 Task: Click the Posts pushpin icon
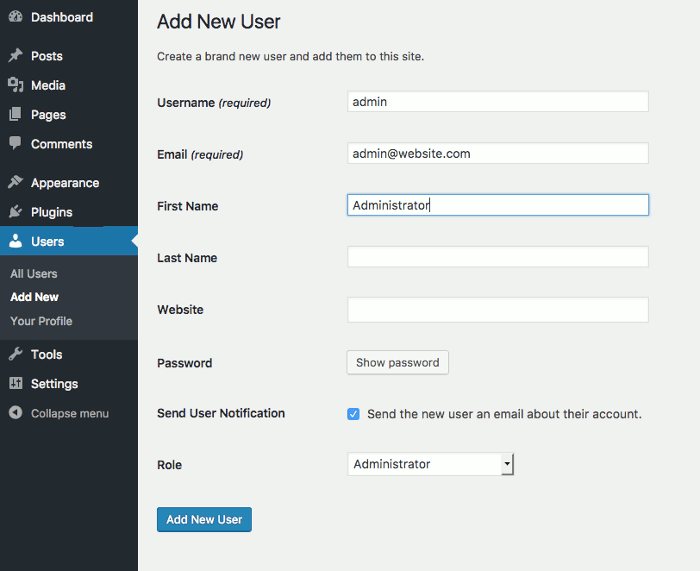(x=15, y=55)
